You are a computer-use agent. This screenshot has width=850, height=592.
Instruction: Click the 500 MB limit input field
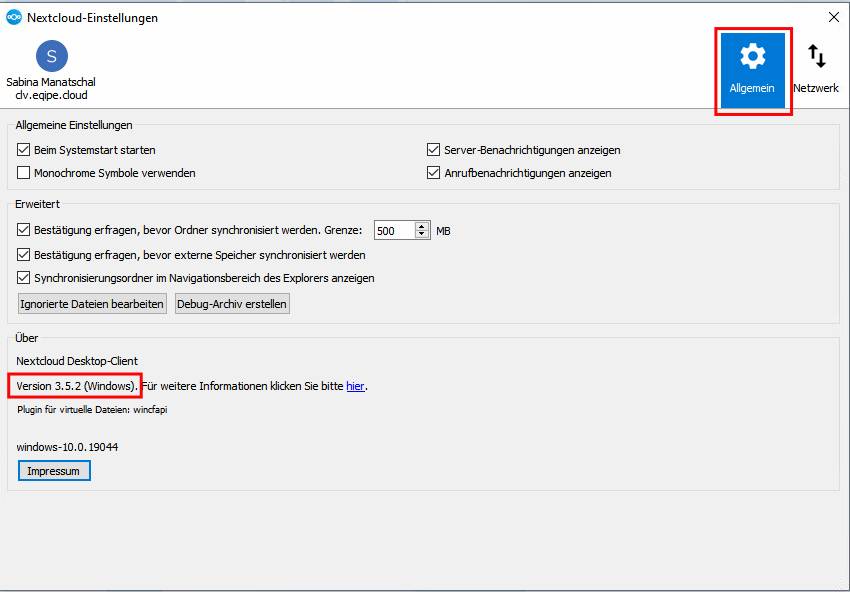click(x=393, y=231)
